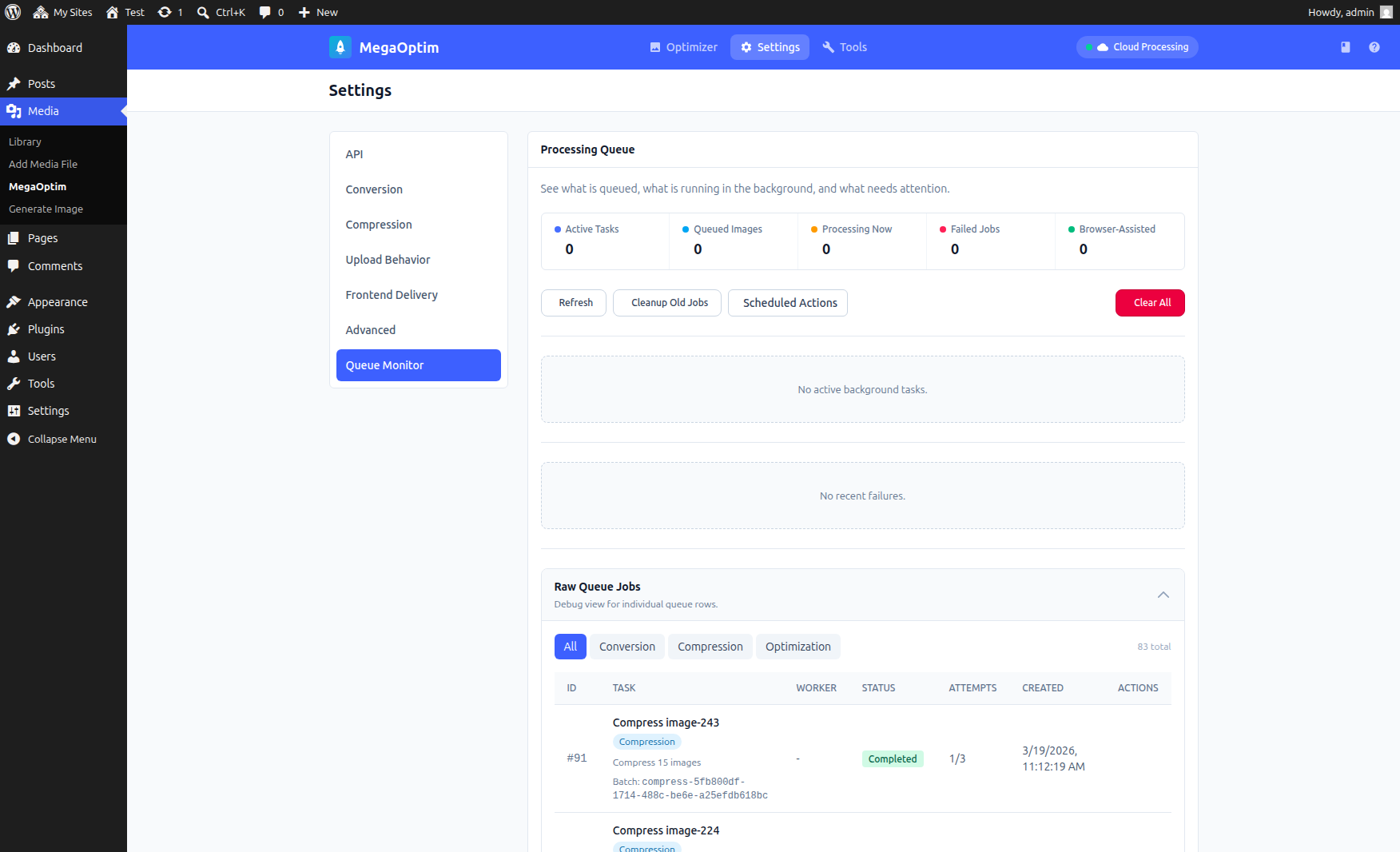This screenshot has height=852, width=1400.
Task: Click the Completed status badge for job #91
Action: point(893,758)
